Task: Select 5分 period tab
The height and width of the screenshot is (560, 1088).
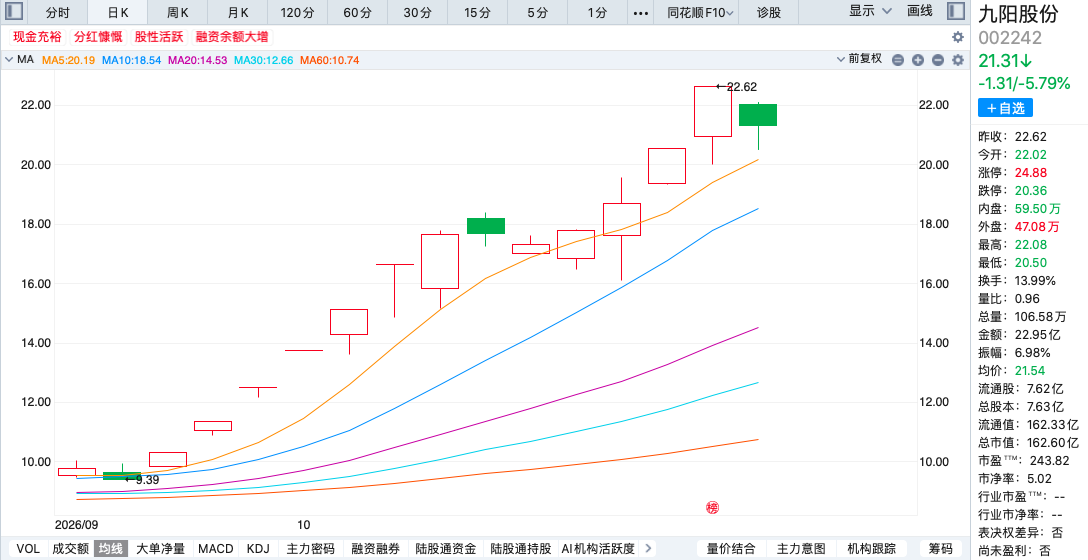Action: (x=537, y=12)
